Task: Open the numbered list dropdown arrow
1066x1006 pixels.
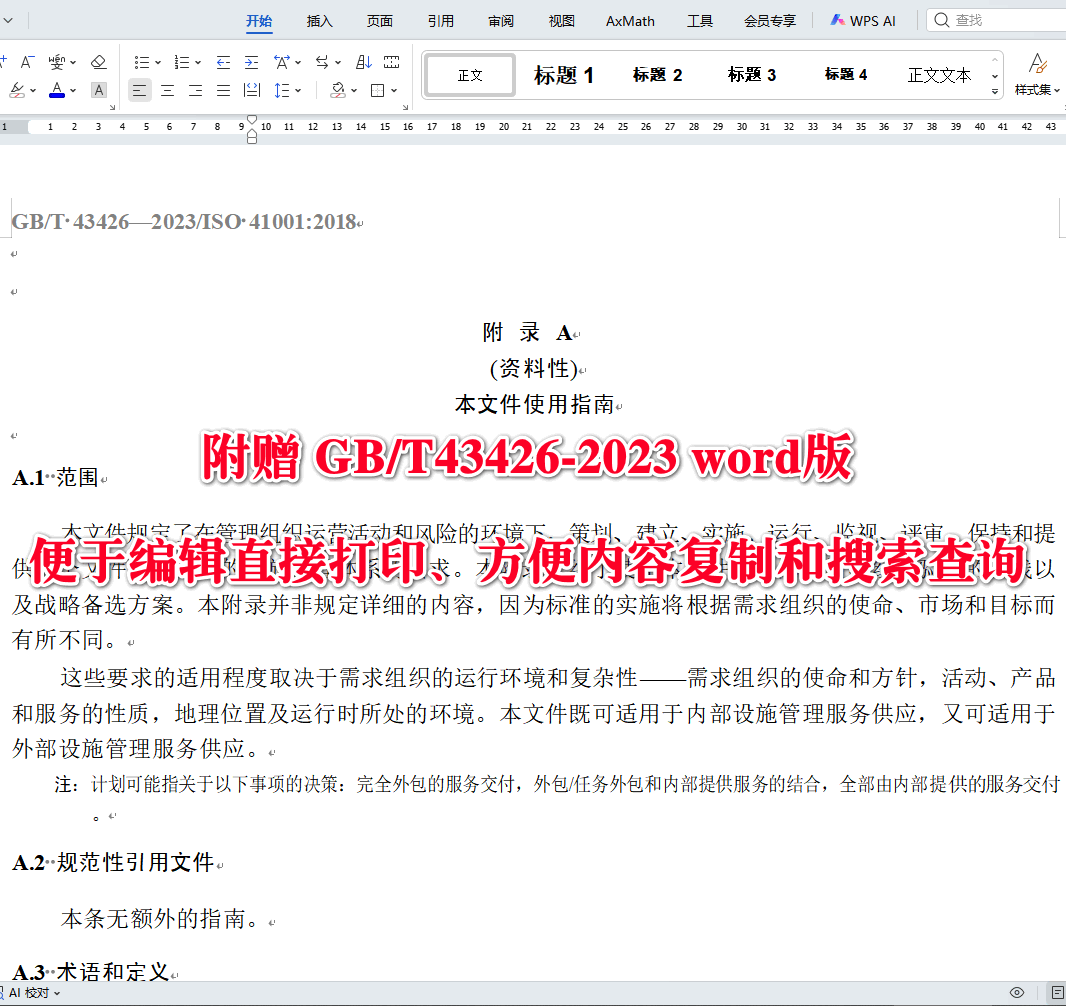Action: click(197, 62)
